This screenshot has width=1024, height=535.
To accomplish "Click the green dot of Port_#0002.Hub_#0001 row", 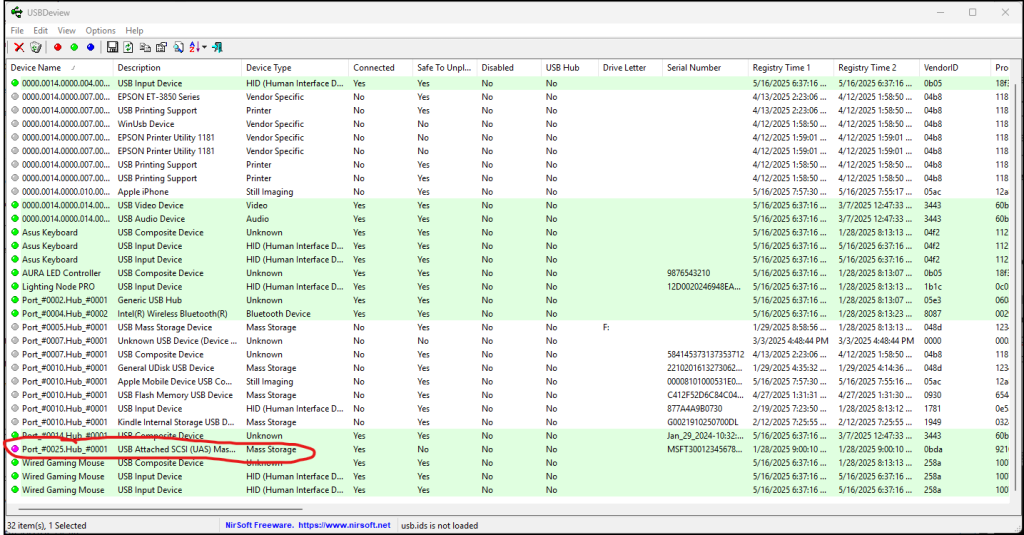I will (x=15, y=300).
